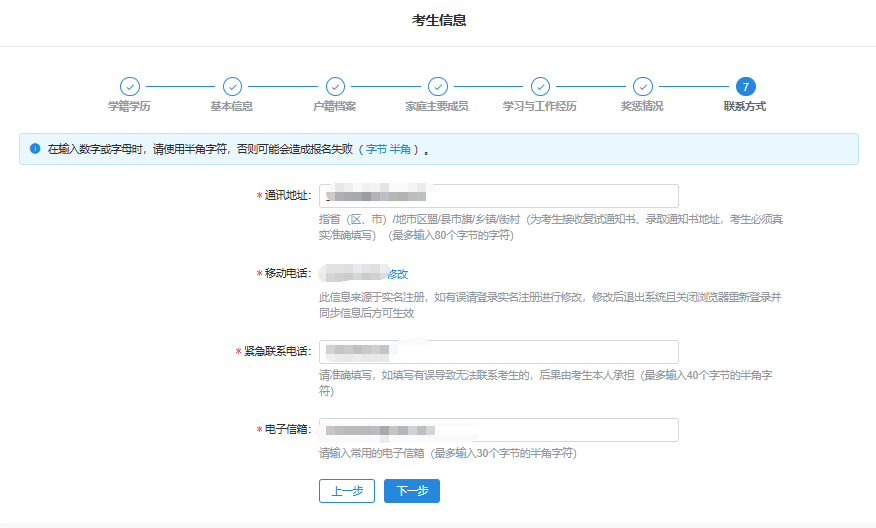Screen dimensions: 876x528
Task: Click the 学籍学历 step check icon
Action: point(130,87)
